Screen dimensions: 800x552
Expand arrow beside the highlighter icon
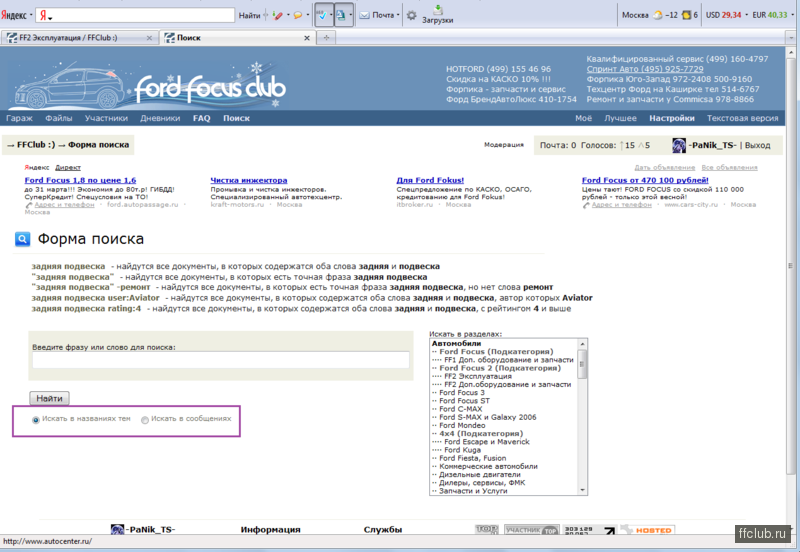(288, 15)
